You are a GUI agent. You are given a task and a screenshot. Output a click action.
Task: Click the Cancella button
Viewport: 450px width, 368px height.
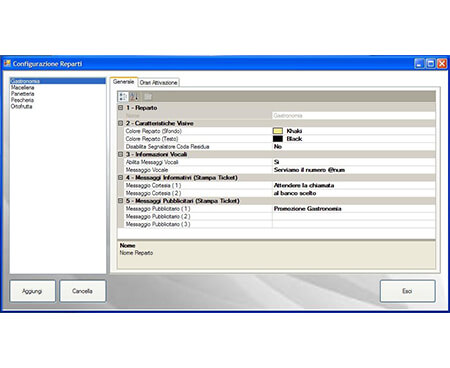83,291
